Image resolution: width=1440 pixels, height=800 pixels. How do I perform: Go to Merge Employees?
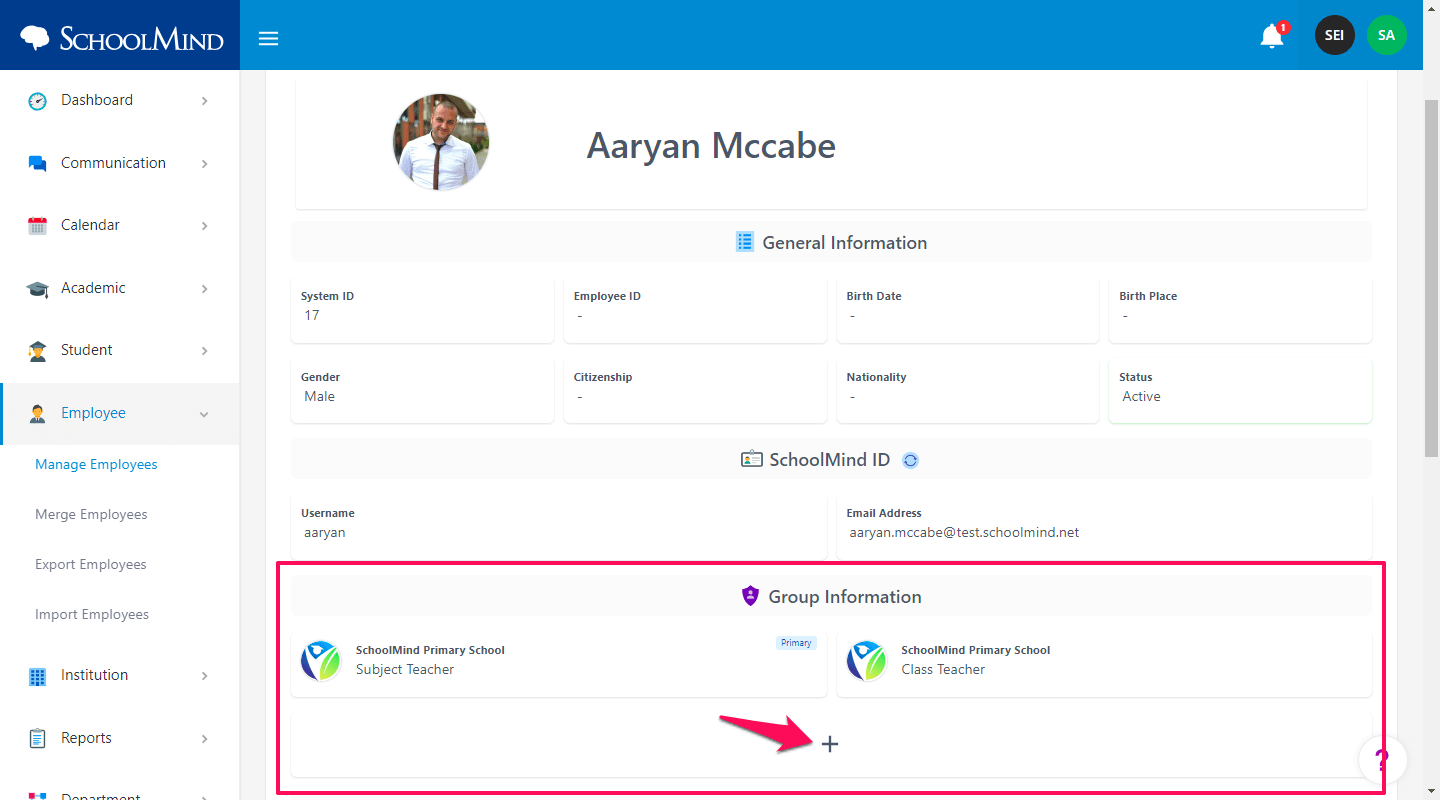pos(91,514)
